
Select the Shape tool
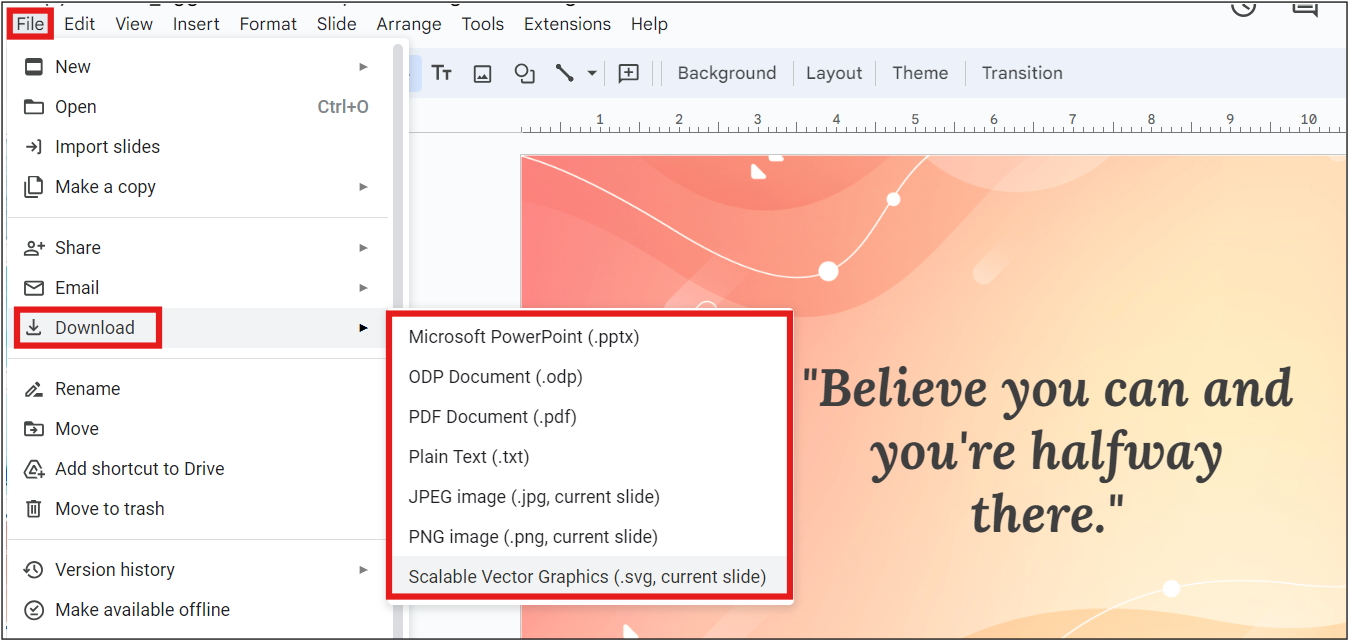coord(524,72)
